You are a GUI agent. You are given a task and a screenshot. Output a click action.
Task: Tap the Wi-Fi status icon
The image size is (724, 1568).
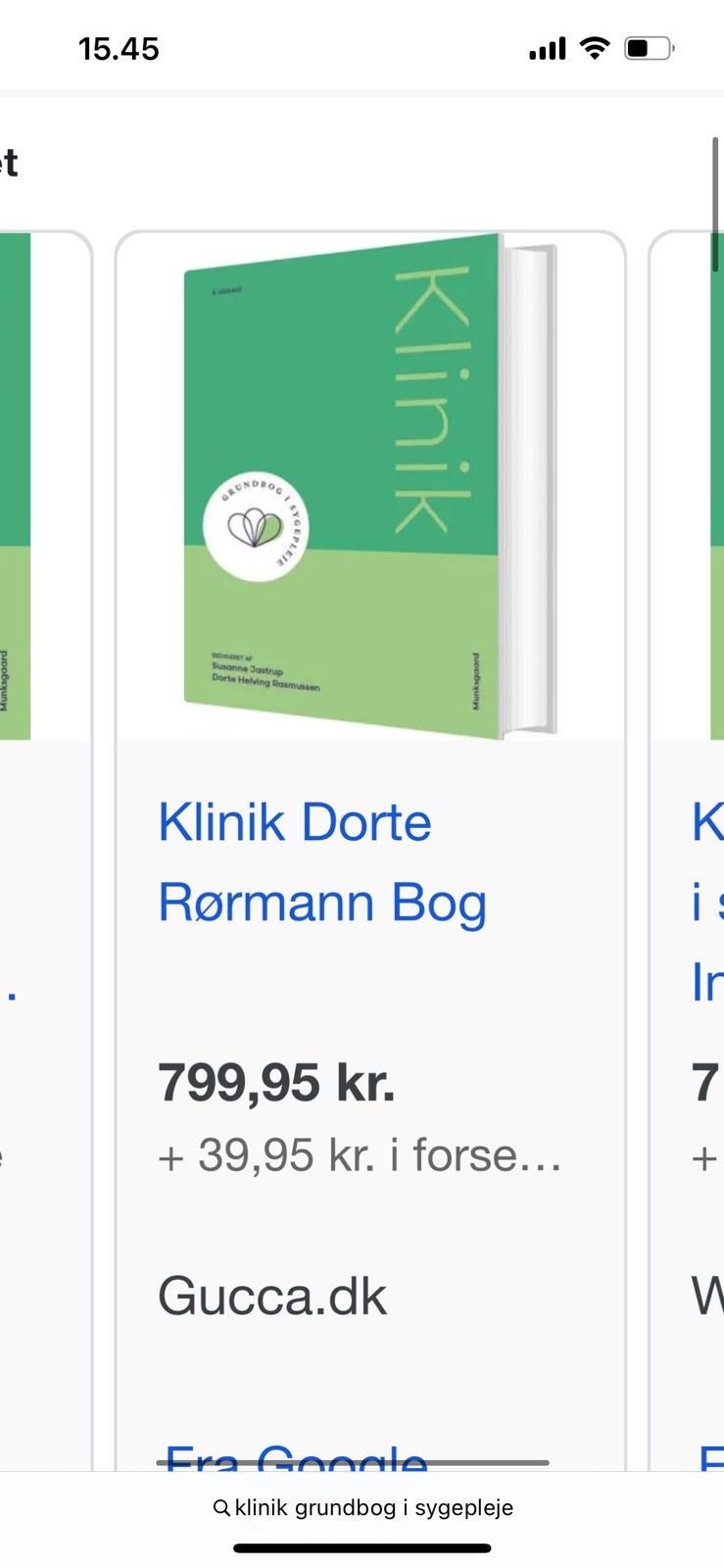point(595,48)
